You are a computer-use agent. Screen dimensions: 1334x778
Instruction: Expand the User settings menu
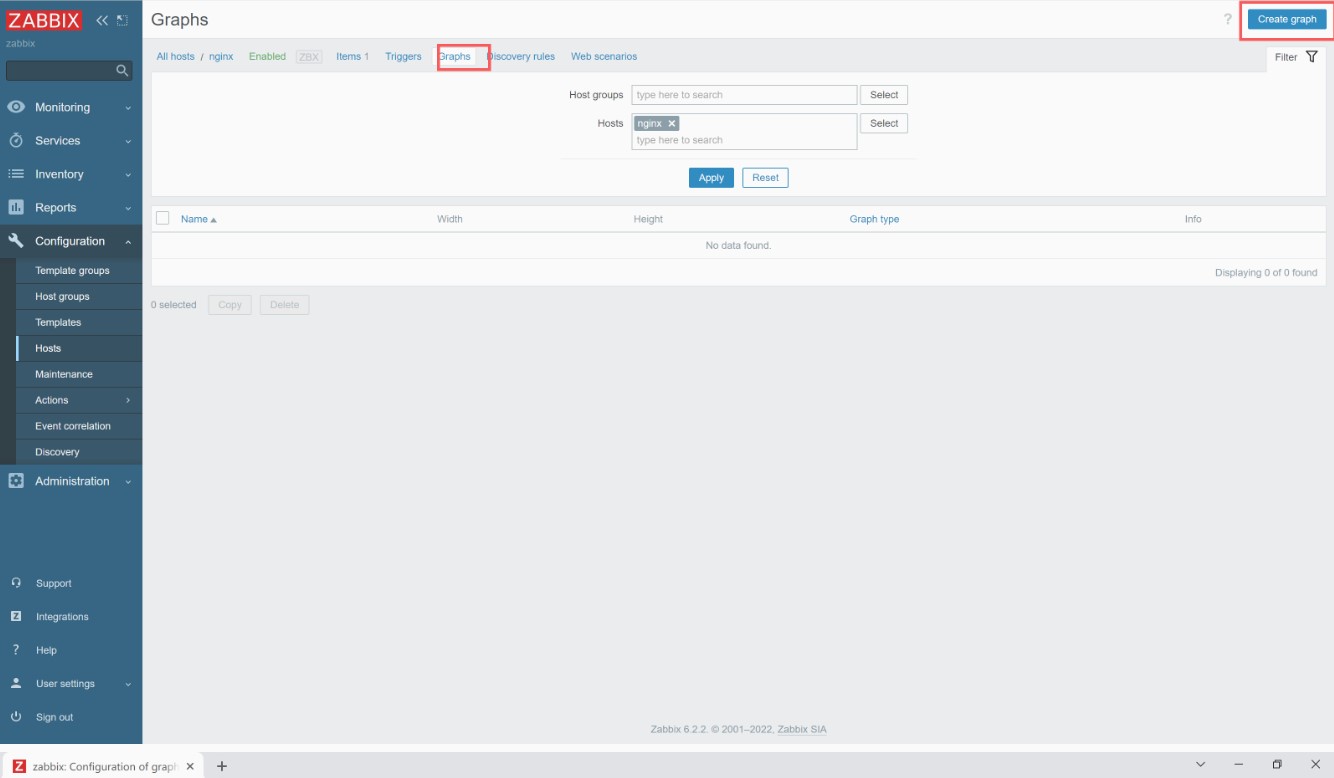click(x=128, y=685)
